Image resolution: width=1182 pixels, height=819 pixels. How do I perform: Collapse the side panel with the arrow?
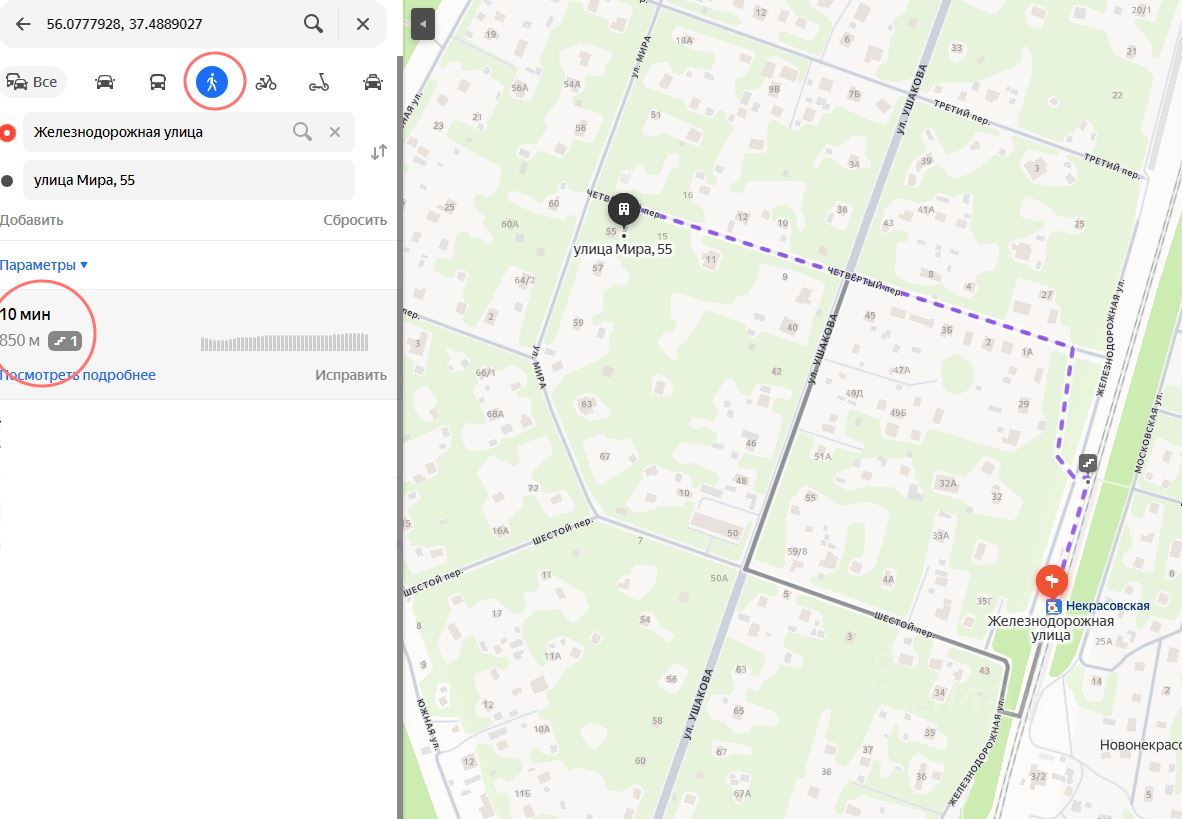click(423, 24)
